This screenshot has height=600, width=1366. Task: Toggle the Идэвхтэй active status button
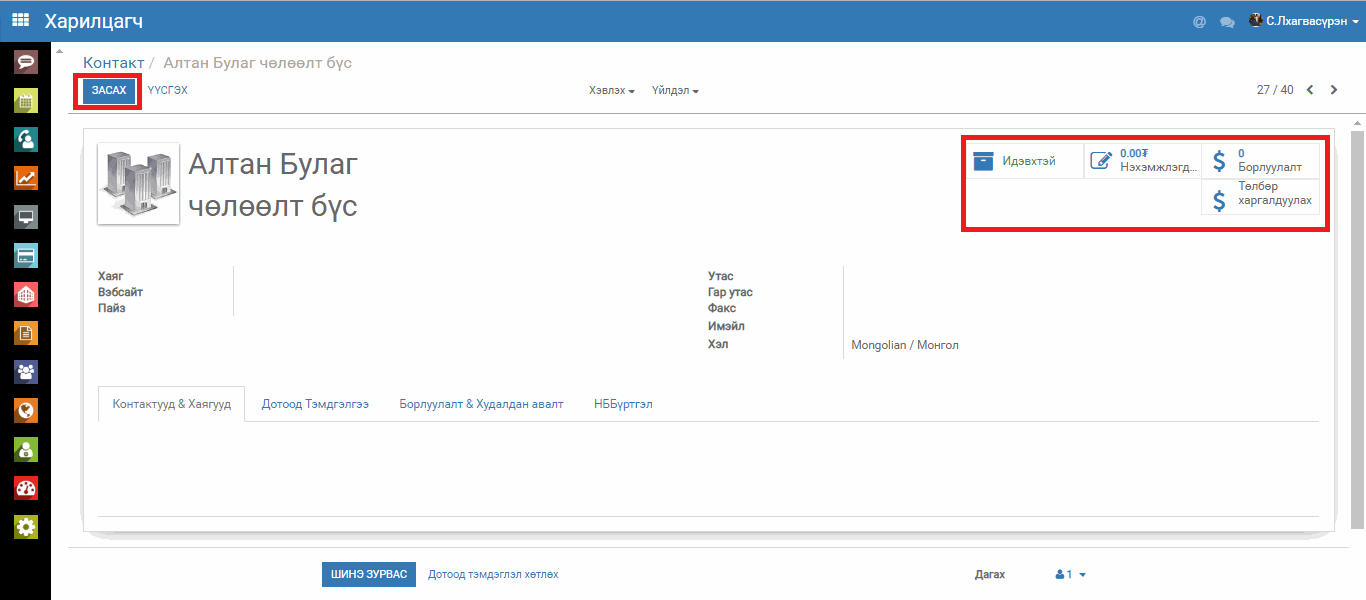pyautogui.click(x=1023, y=161)
